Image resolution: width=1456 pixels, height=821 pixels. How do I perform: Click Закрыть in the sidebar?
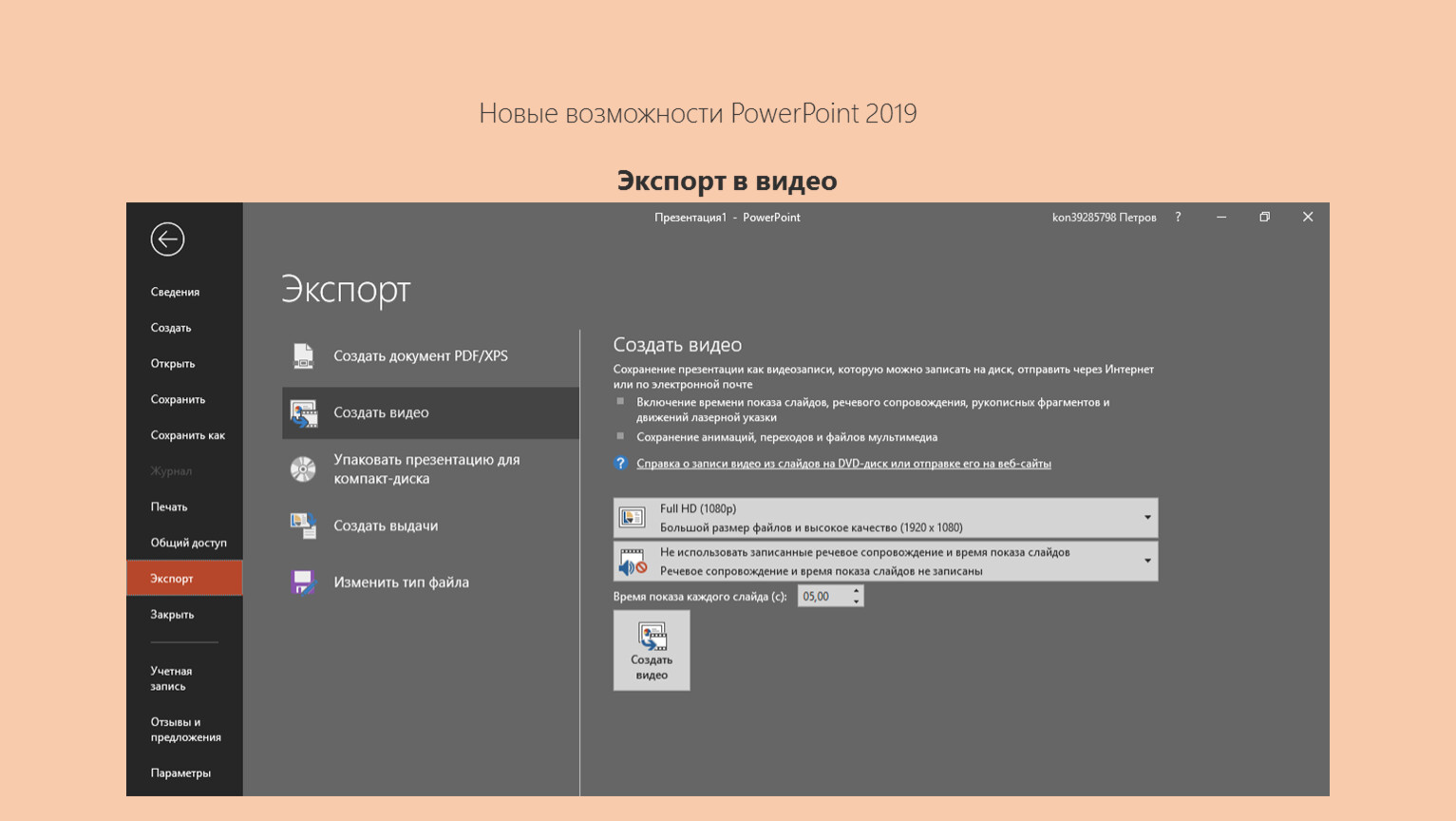click(x=172, y=615)
